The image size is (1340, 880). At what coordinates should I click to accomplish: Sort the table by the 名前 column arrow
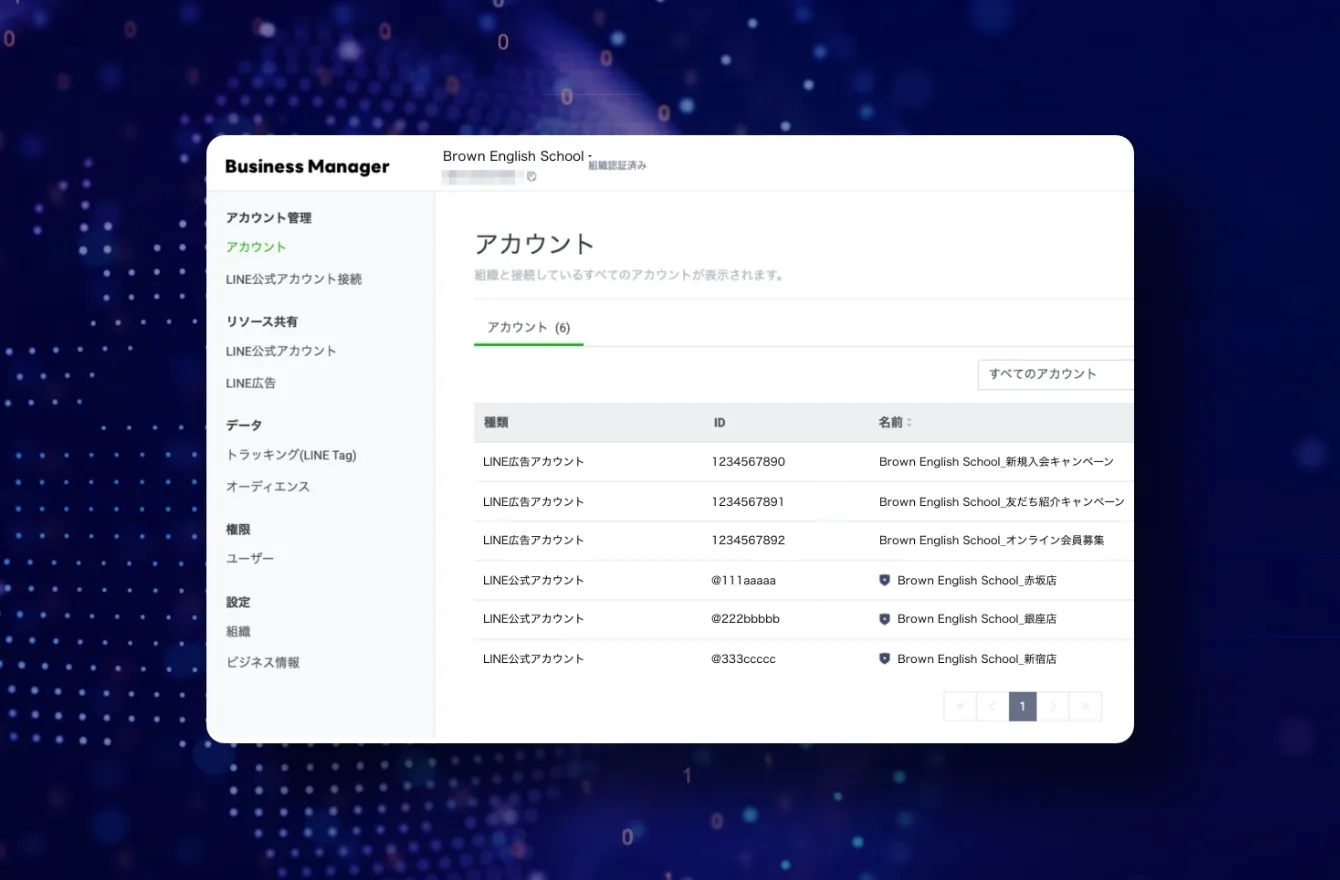pyautogui.click(x=909, y=423)
